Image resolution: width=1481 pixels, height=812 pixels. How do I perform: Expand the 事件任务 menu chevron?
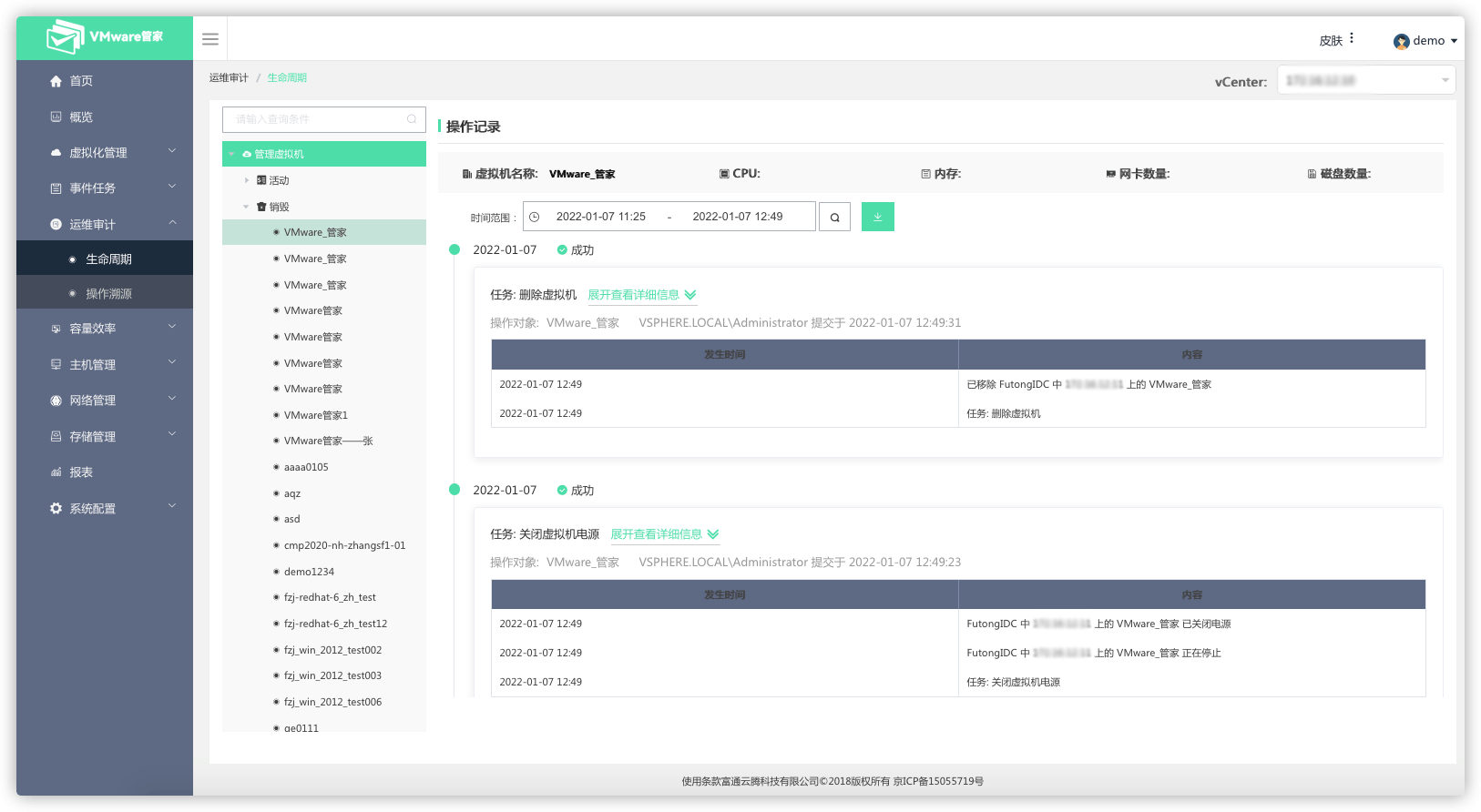[x=172, y=187]
